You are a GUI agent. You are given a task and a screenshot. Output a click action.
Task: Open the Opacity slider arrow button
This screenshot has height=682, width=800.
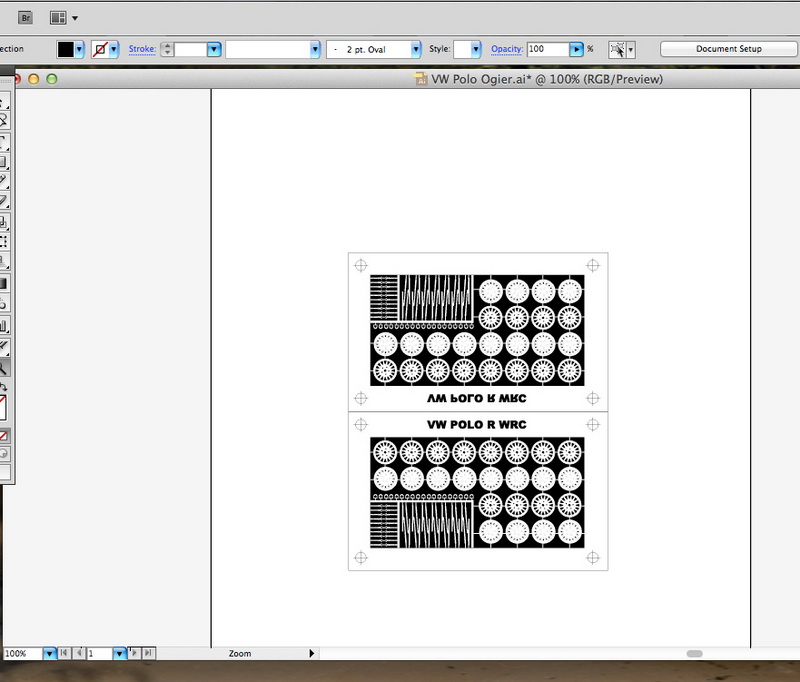[576, 49]
